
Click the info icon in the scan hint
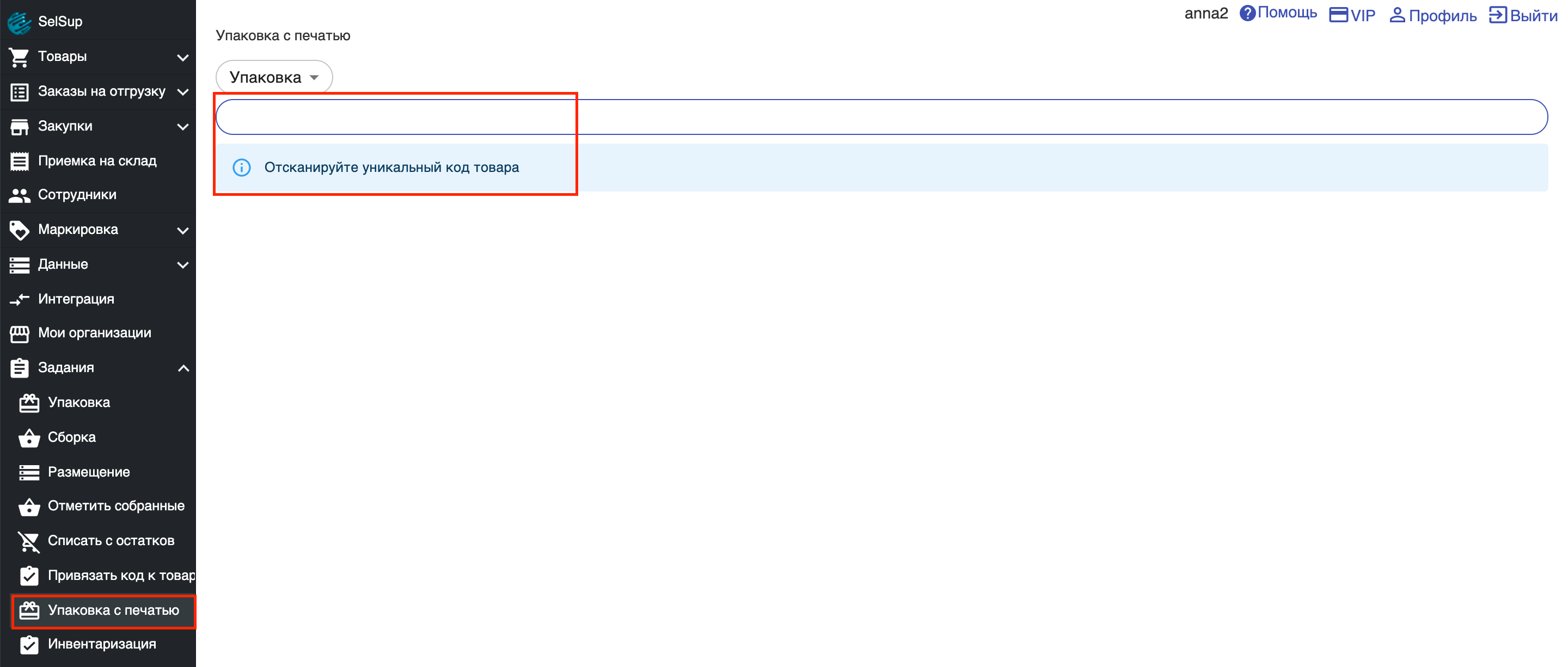[x=242, y=168]
